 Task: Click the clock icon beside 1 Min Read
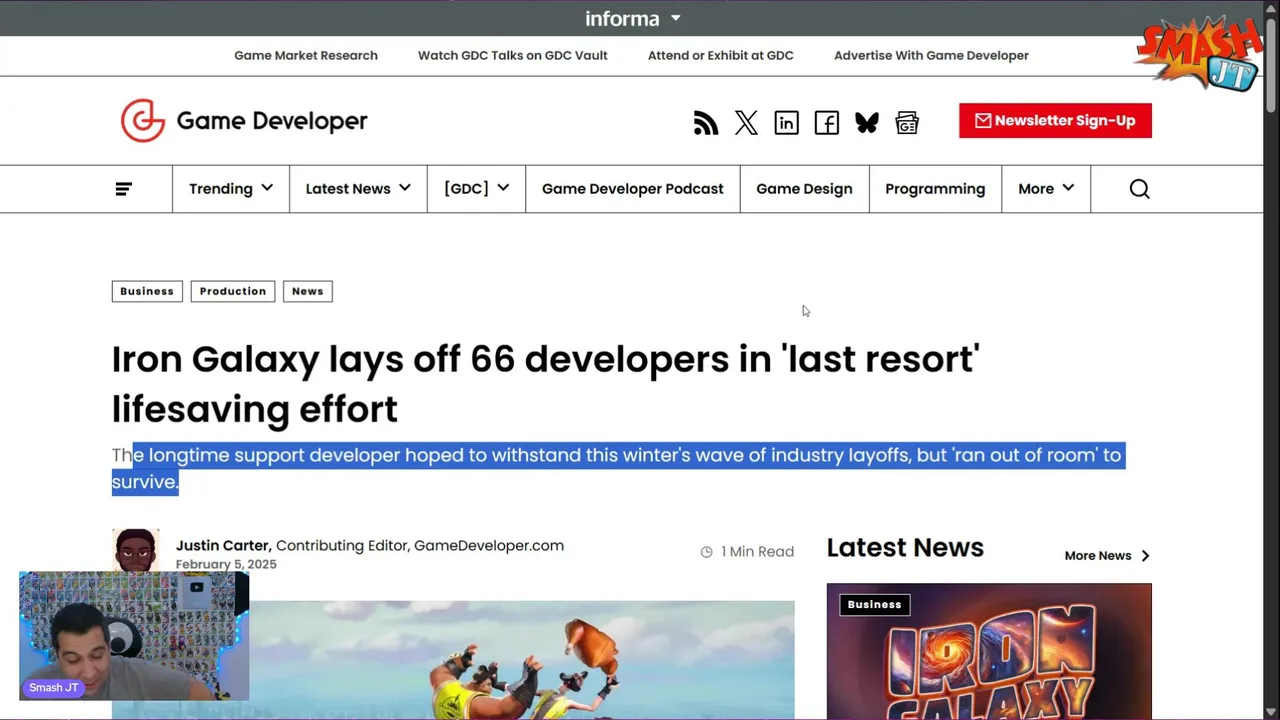point(707,552)
